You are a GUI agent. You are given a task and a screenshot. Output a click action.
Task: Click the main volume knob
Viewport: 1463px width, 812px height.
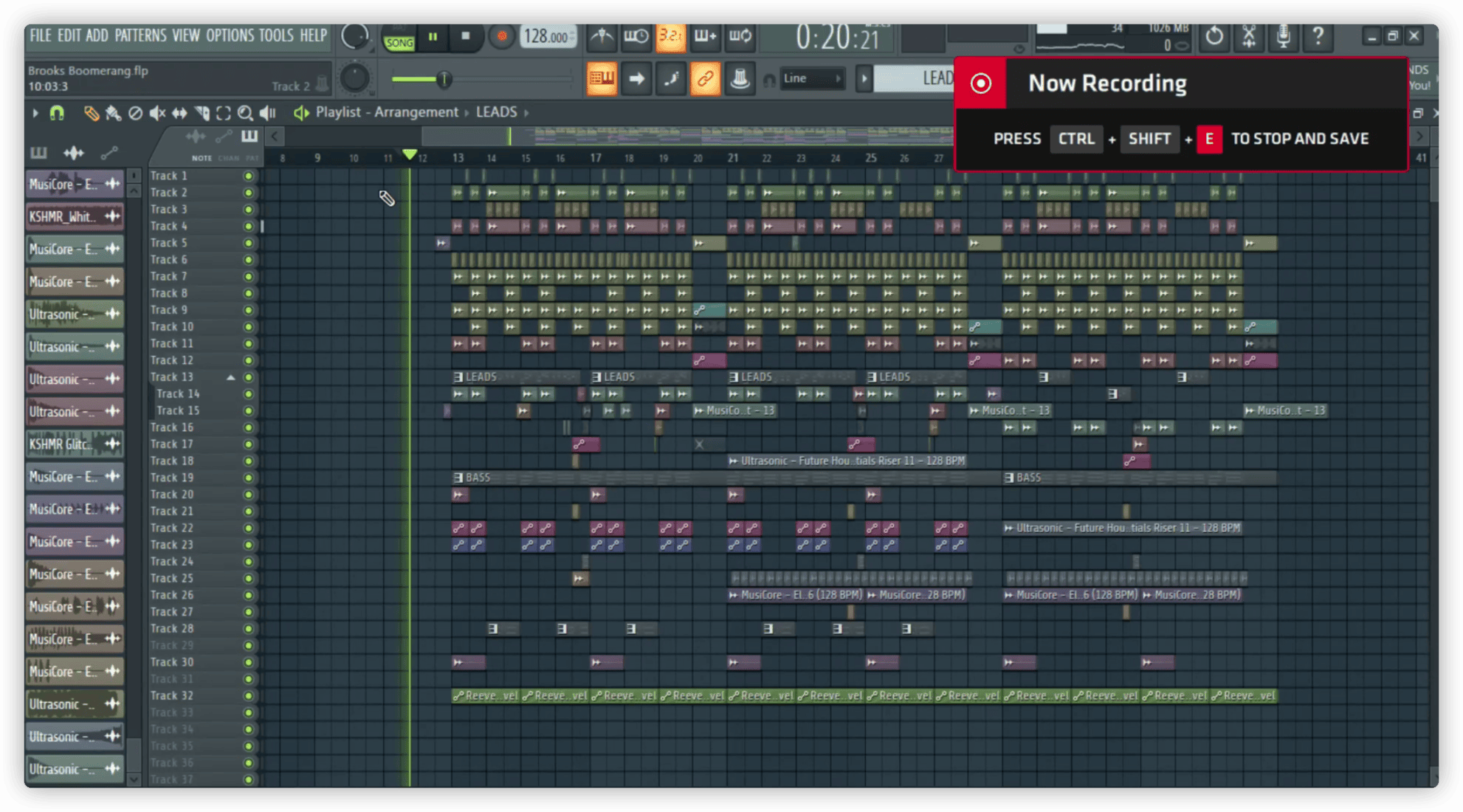tap(355, 35)
